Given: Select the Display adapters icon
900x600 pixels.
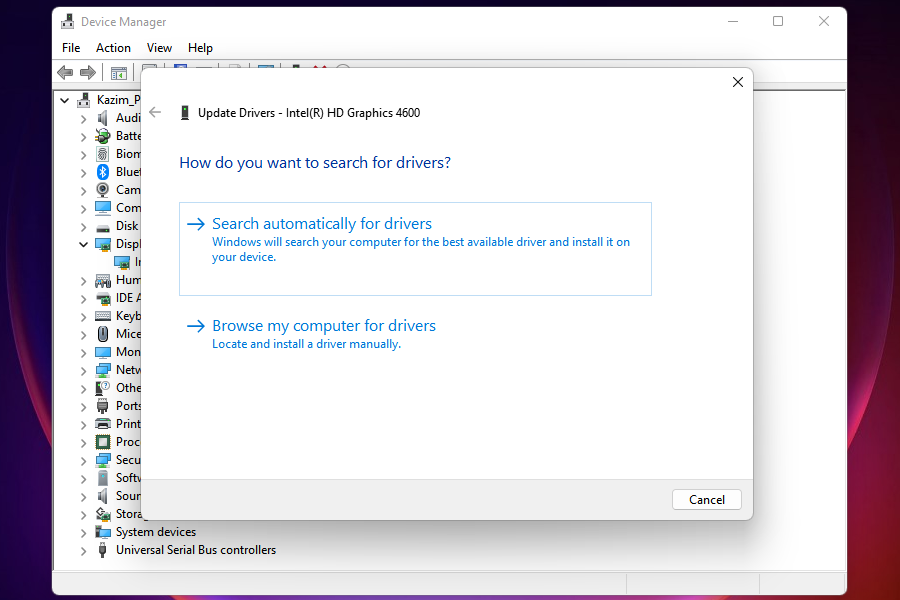Looking at the screenshot, I should [x=103, y=244].
